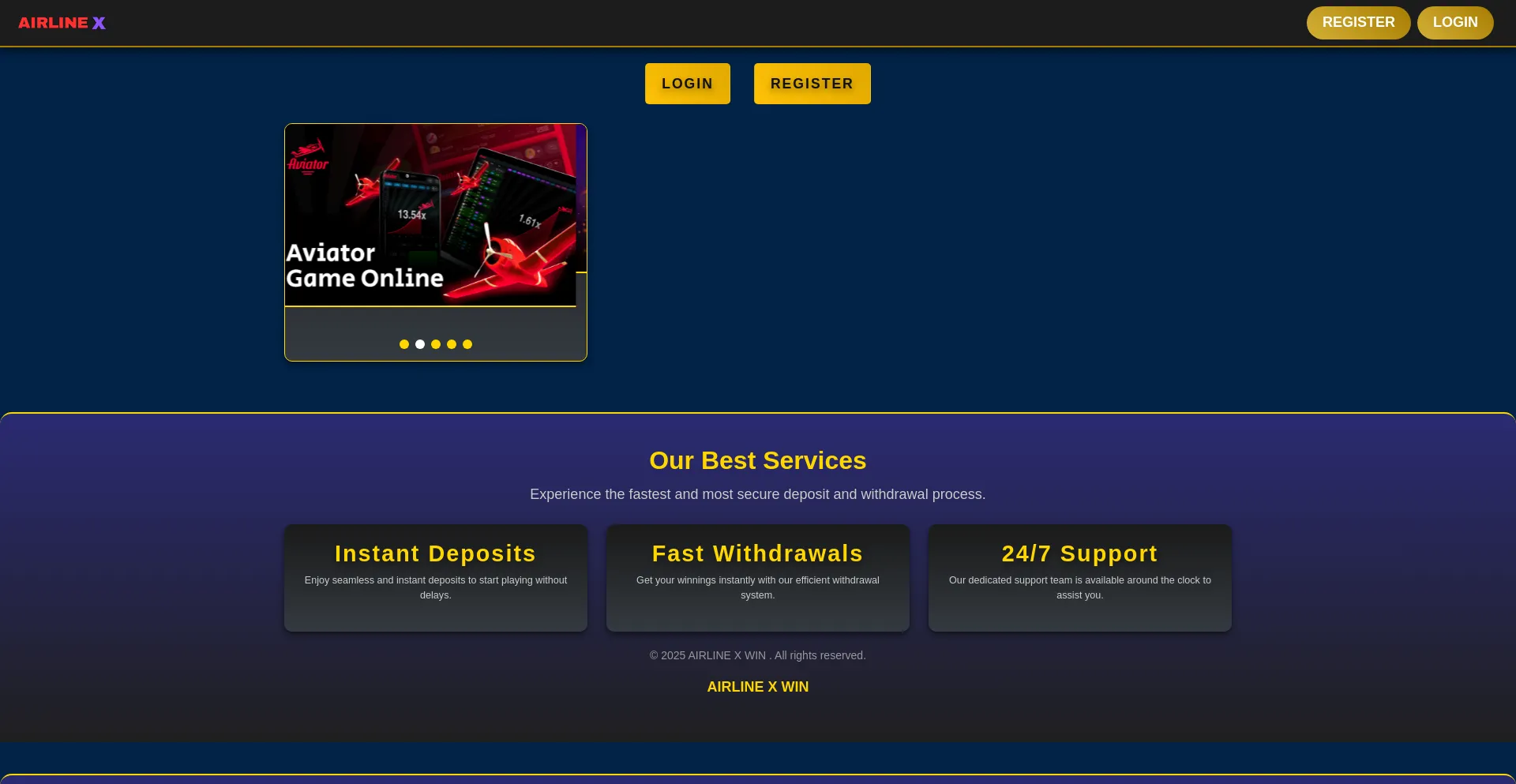Open the Fast Withdrawals service card
Screen dimensions: 1516x784
click(x=757, y=577)
